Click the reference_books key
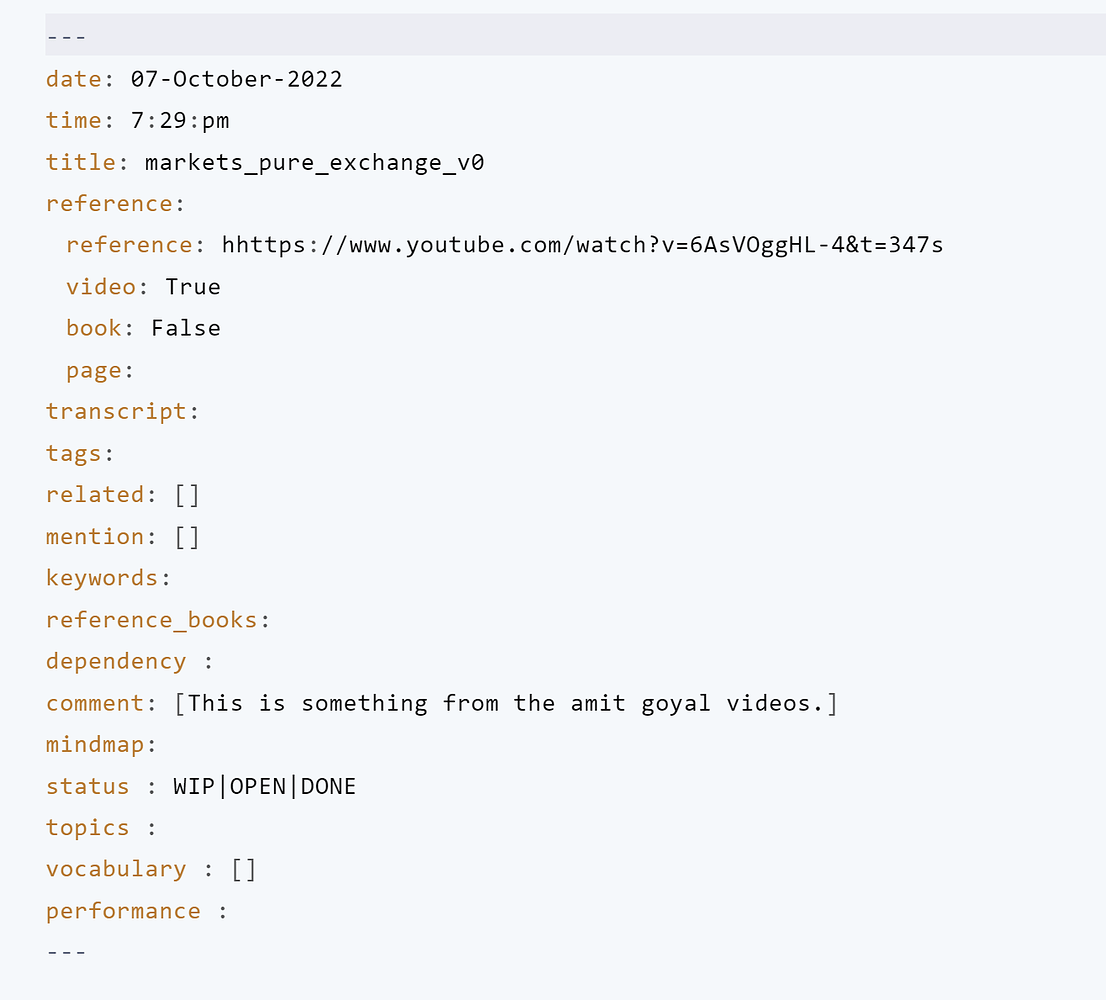Image resolution: width=1106 pixels, height=1000 pixels. point(152,620)
